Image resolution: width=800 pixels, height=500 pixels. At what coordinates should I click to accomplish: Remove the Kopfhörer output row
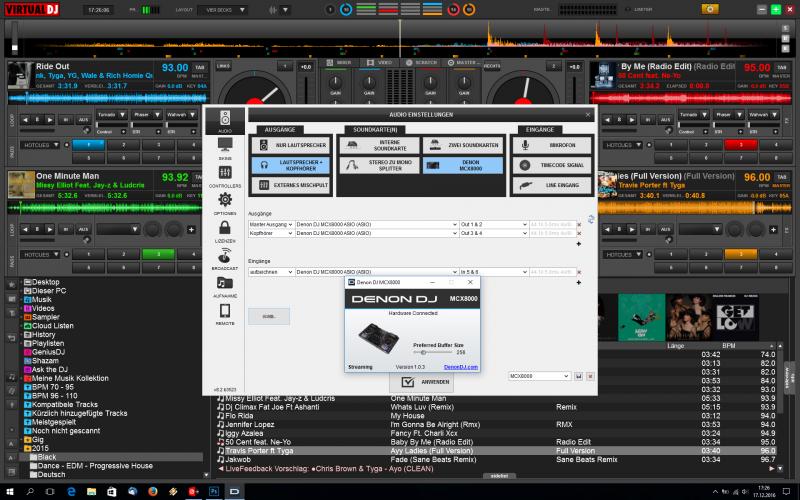click(x=579, y=233)
